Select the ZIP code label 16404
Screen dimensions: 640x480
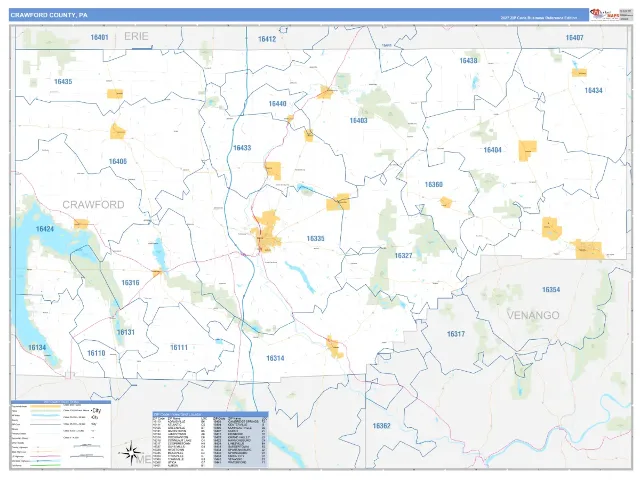(x=492, y=150)
